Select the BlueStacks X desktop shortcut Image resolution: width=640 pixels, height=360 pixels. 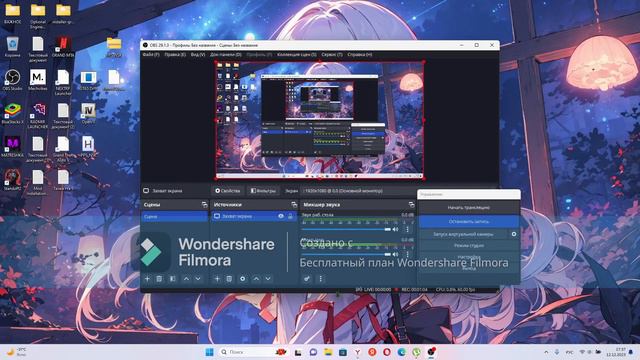click(x=13, y=113)
